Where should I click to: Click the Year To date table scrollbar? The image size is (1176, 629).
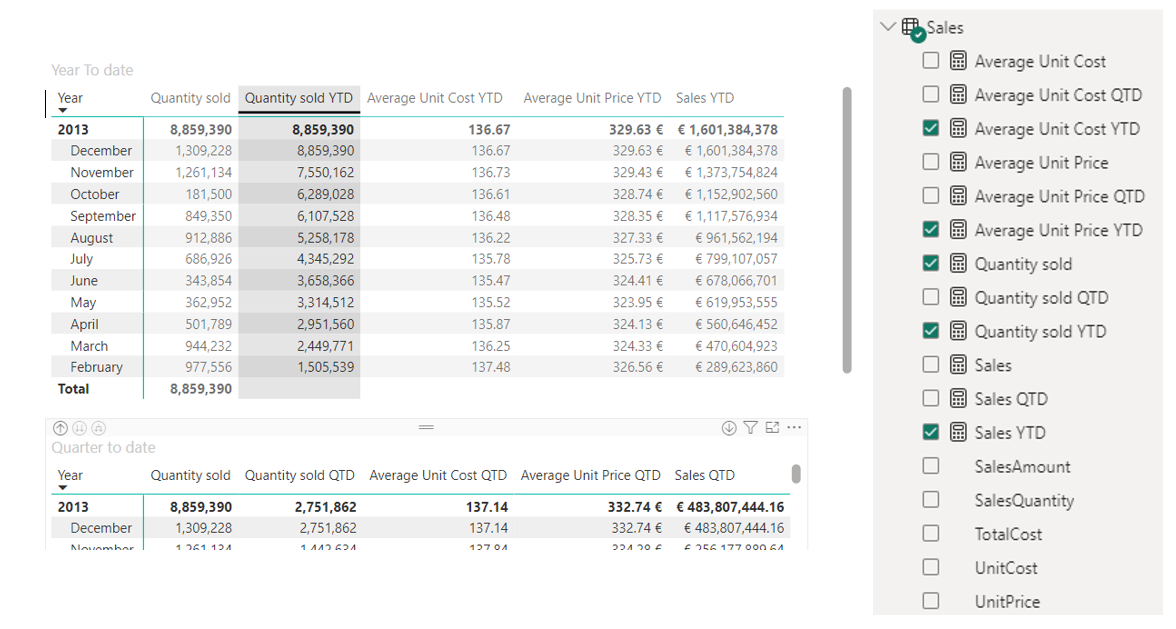pos(847,230)
